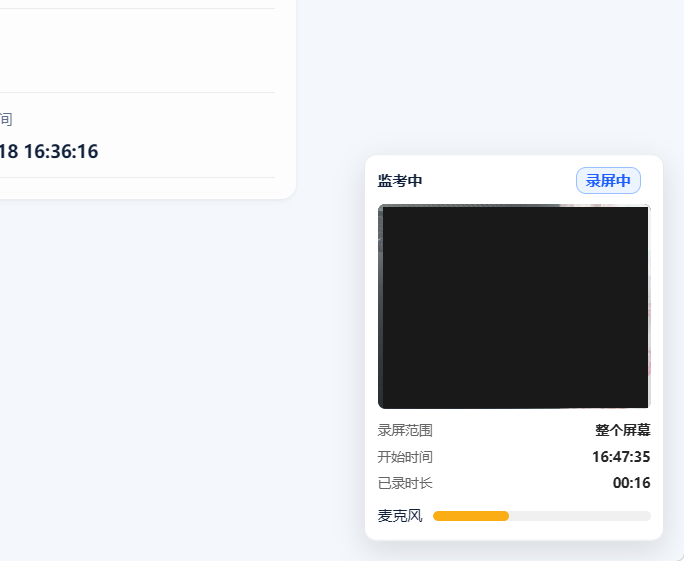Screen dimensions: 684x561
Task: Click the 录屏范围 label
Action: pyautogui.click(x=405, y=431)
